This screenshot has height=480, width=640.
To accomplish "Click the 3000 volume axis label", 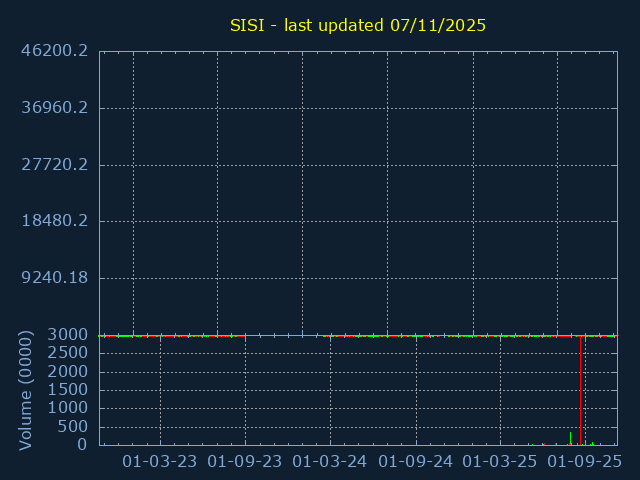I will point(68,335).
